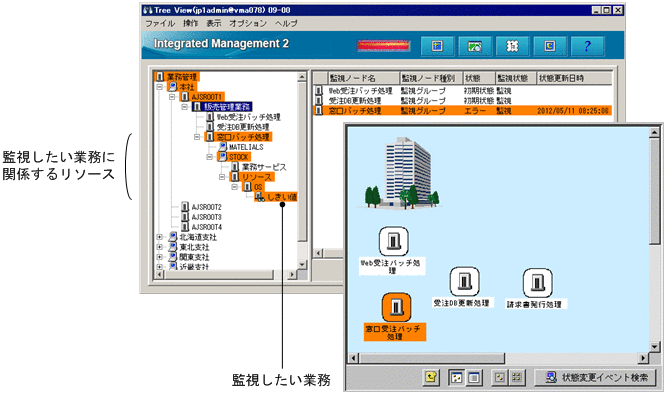Collapse the 本社 tree branch
The image size is (668, 396).
coord(160,87)
